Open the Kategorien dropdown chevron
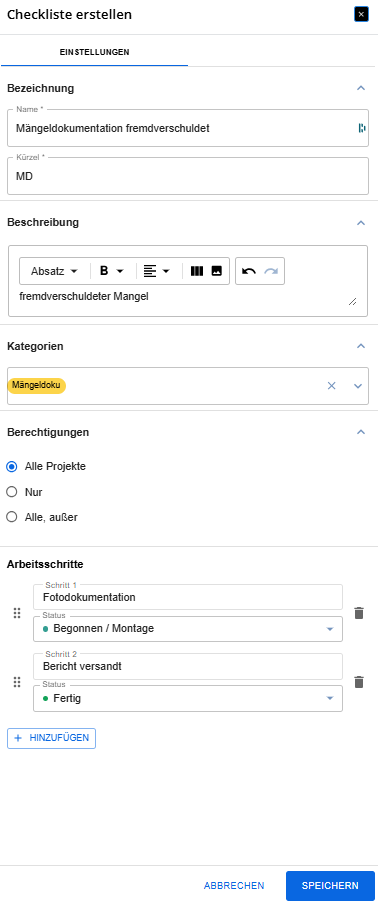Image resolution: width=378 pixels, height=902 pixels. tap(358, 385)
